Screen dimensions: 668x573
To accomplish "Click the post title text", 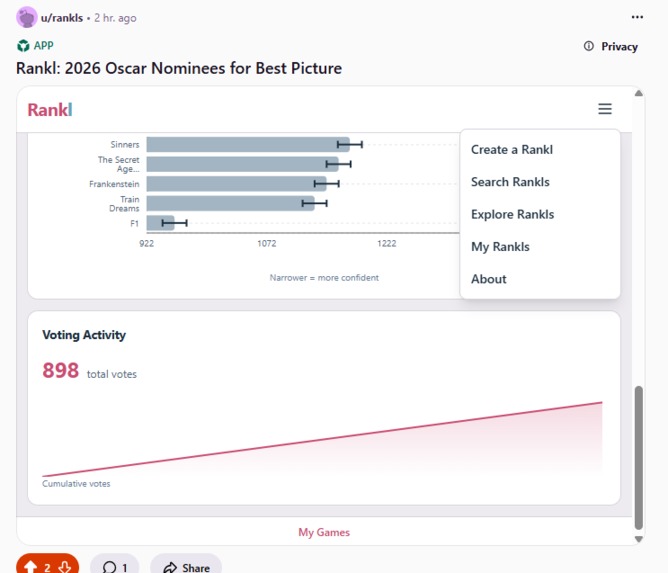I will point(179,68).
